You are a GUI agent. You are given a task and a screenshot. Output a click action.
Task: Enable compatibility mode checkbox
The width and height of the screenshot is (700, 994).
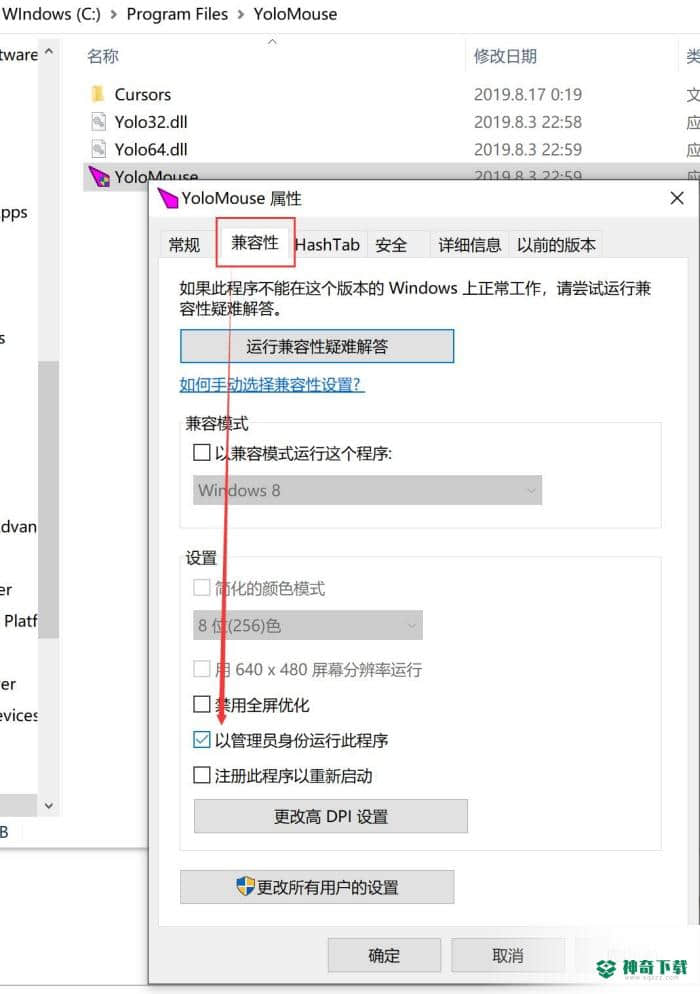click(x=202, y=453)
